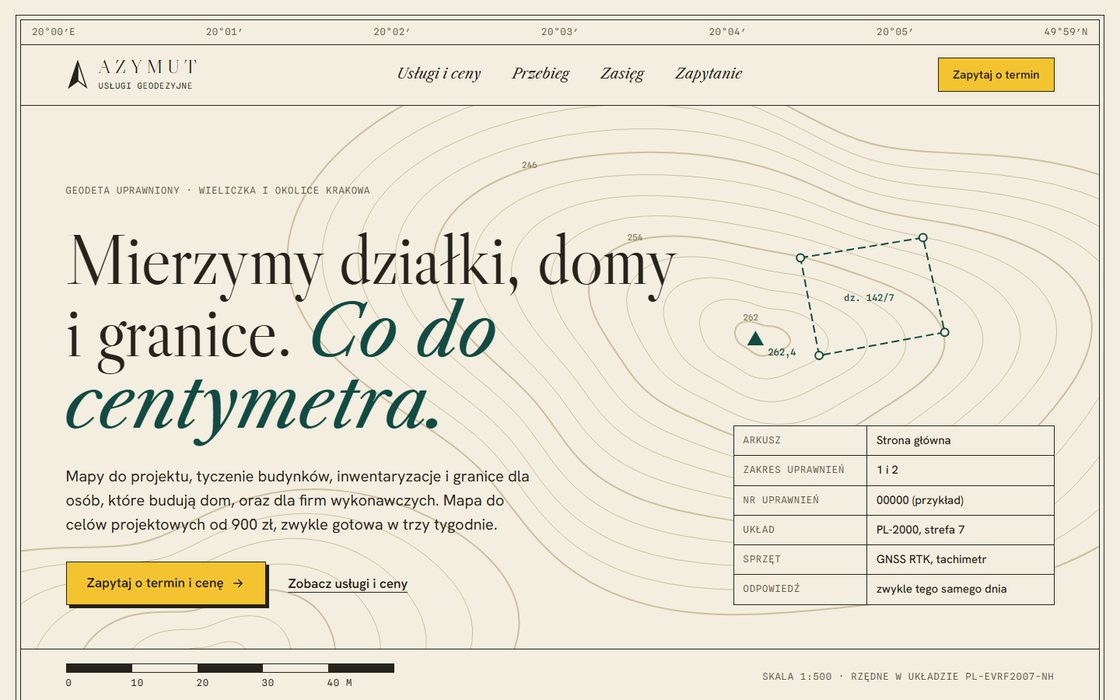Click the 'Co do centymetra.' green headline
The width and height of the screenshot is (1120, 700).
click(281, 369)
